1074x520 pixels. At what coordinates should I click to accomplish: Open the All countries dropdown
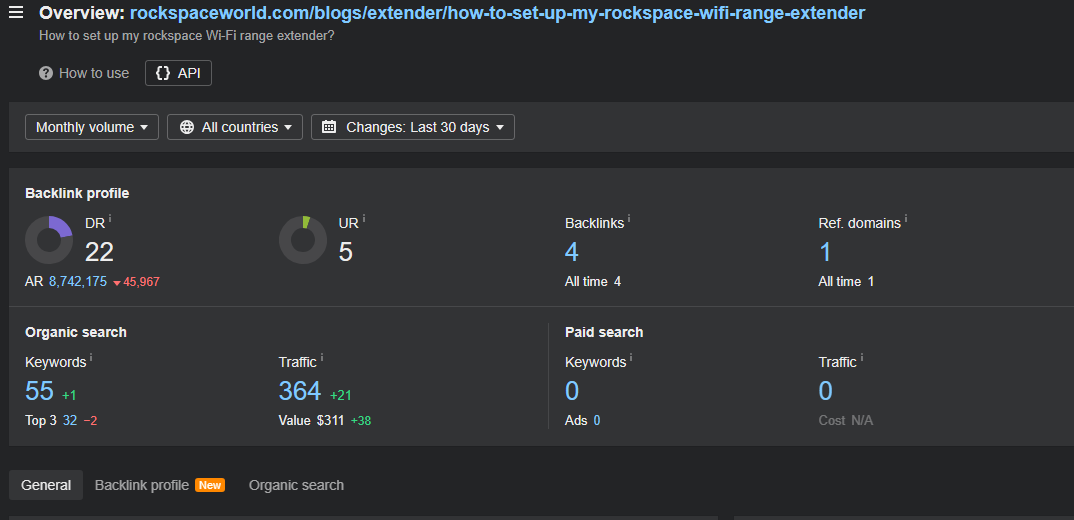pos(235,127)
